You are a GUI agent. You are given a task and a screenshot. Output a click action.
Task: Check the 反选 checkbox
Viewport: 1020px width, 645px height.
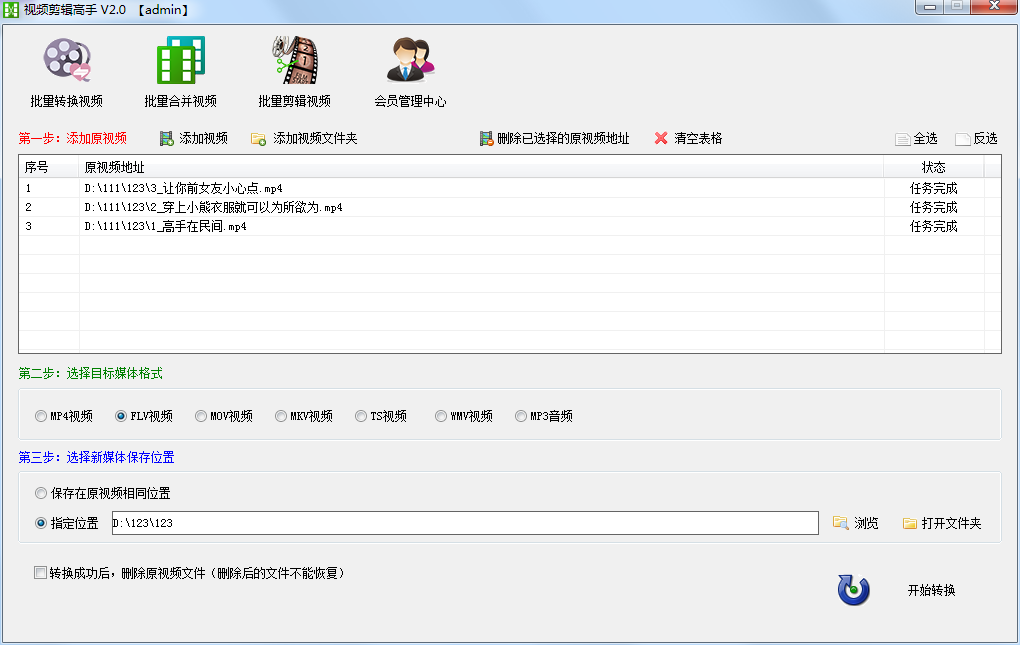point(963,138)
